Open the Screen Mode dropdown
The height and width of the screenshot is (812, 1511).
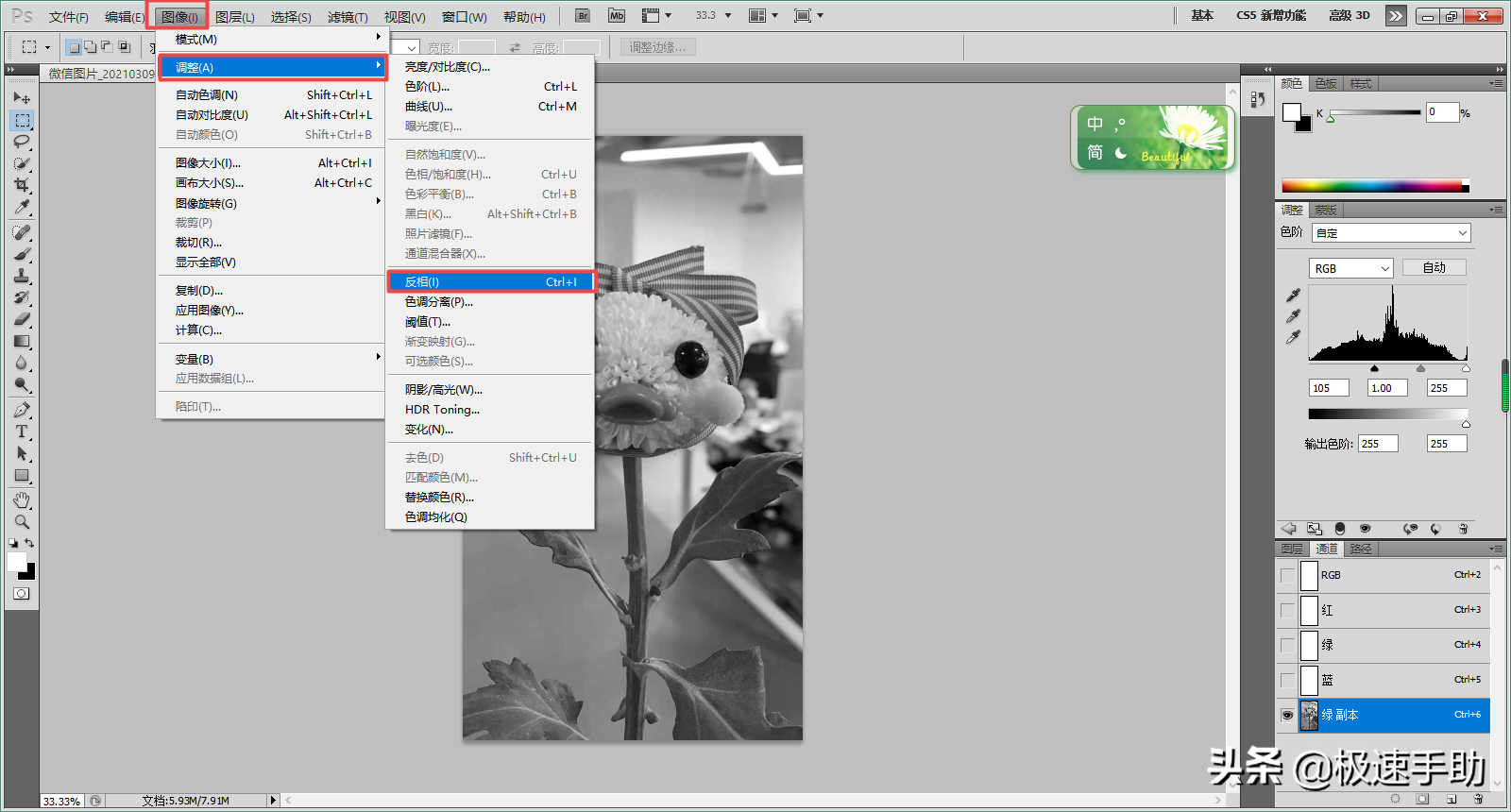[x=808, y=15]
